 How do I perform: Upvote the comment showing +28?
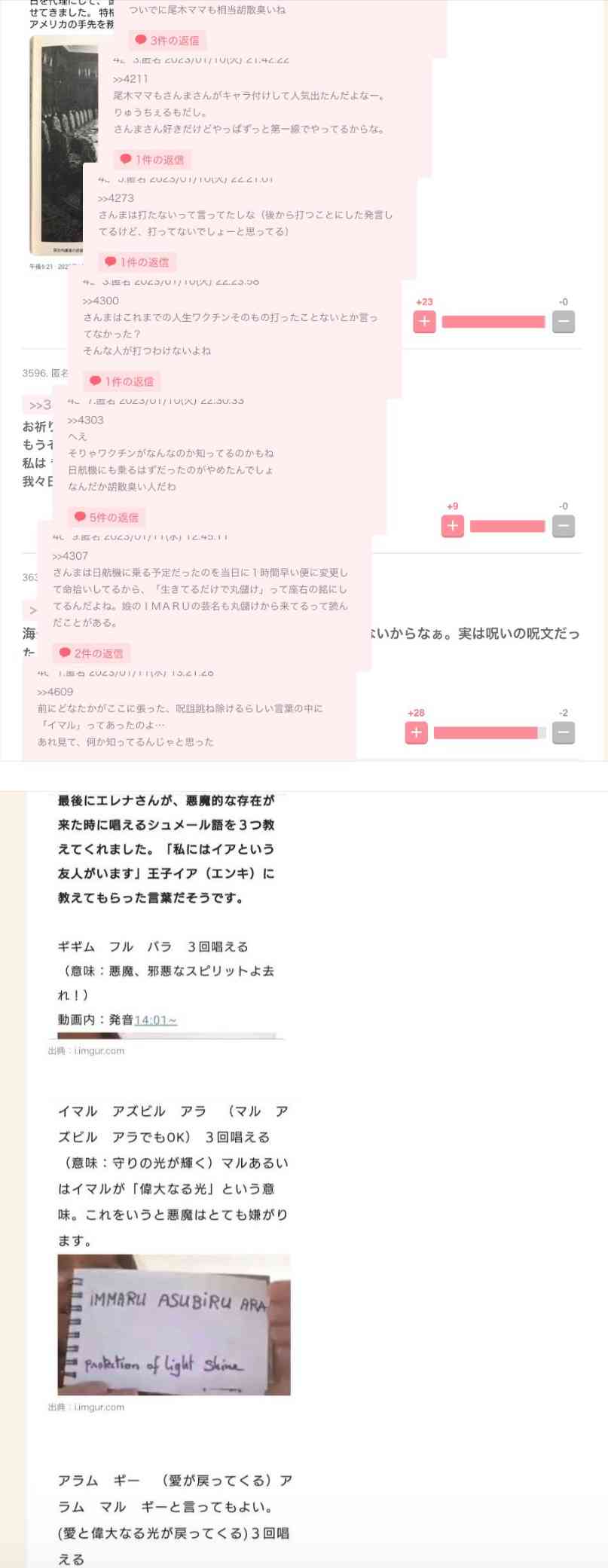pyautogui.click(x=416, y=732)
